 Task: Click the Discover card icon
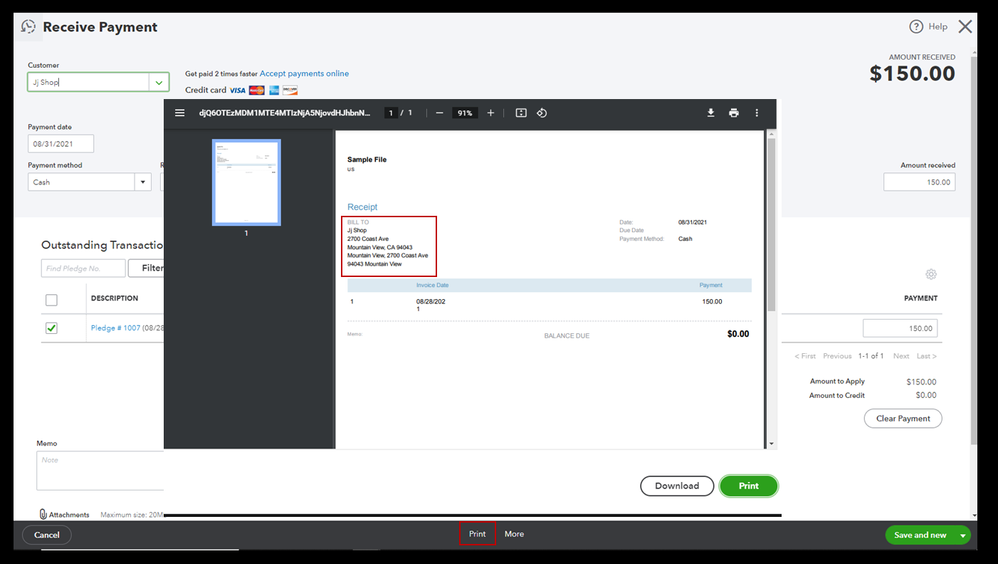click(290, 90)
